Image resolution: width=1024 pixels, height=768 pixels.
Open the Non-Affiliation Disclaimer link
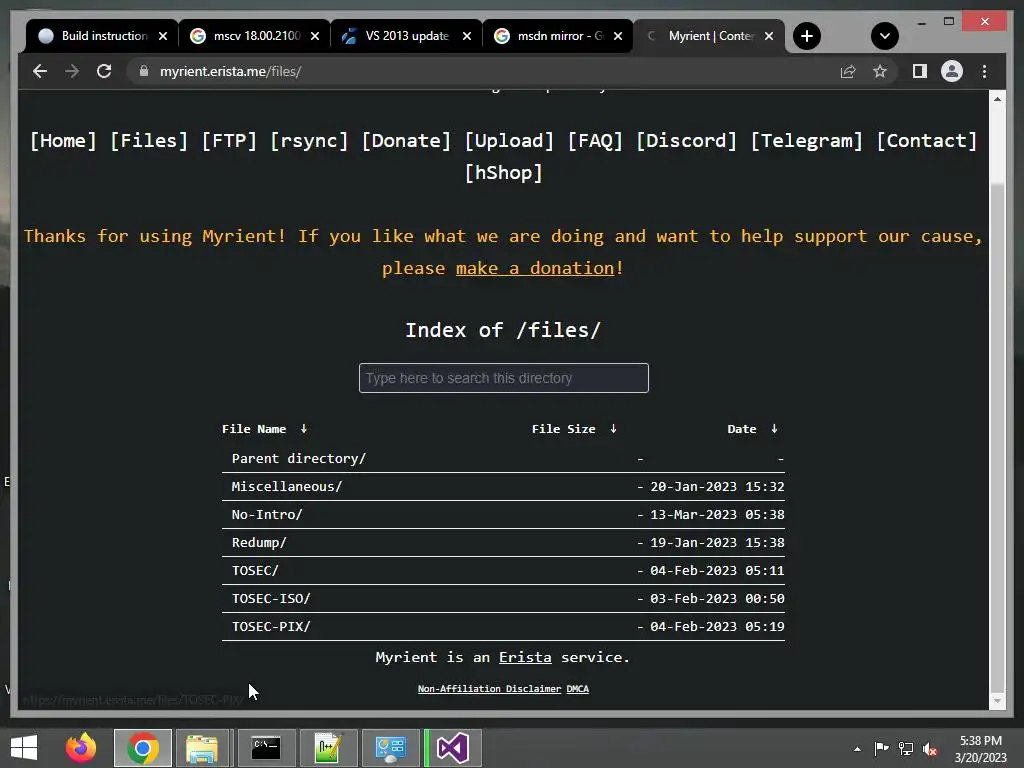[x=489, y=689]
